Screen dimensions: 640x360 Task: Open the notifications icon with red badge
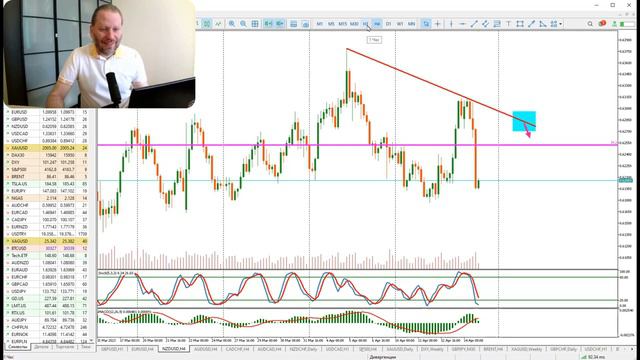click(602, 24)
